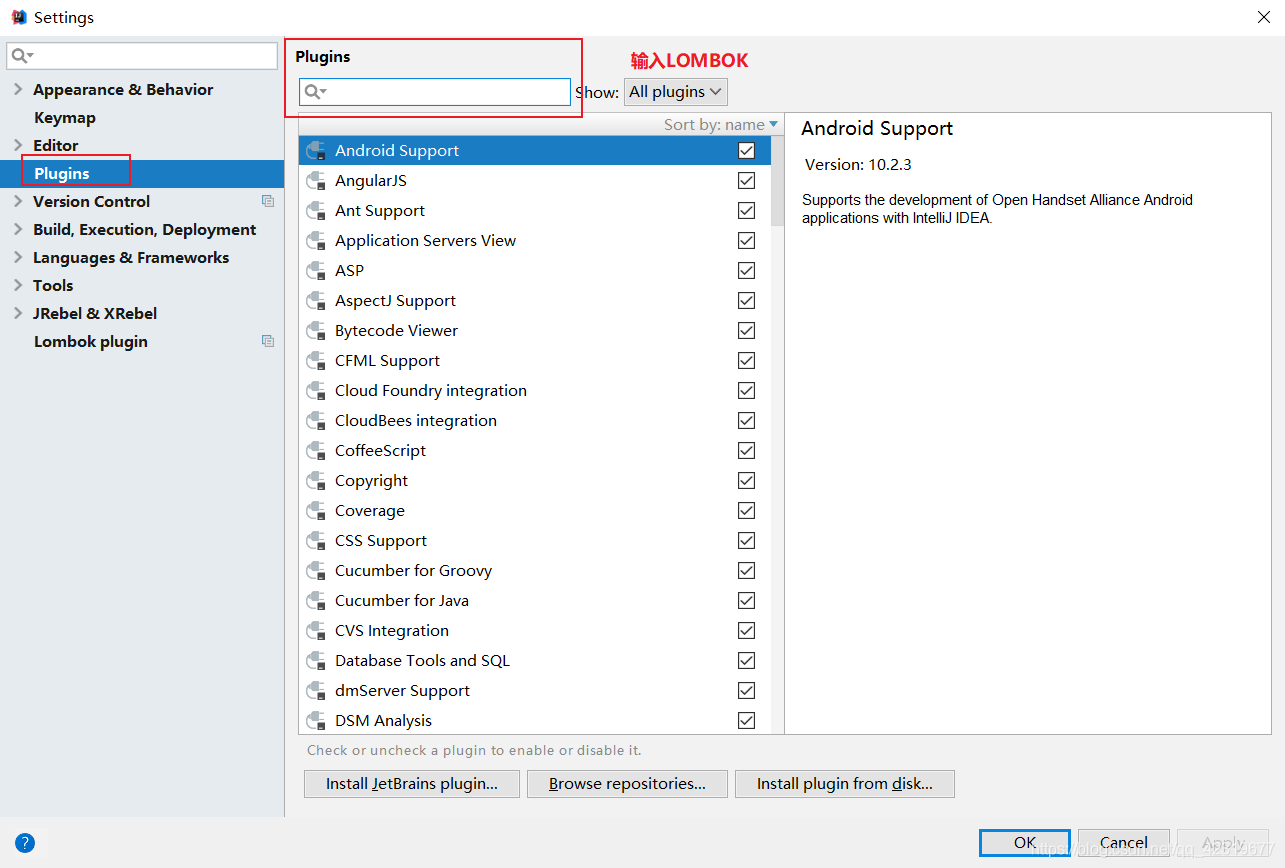Click the Copyright plugin icon
The height and width of the screenshot is (868, 1285).
(317, 480)
